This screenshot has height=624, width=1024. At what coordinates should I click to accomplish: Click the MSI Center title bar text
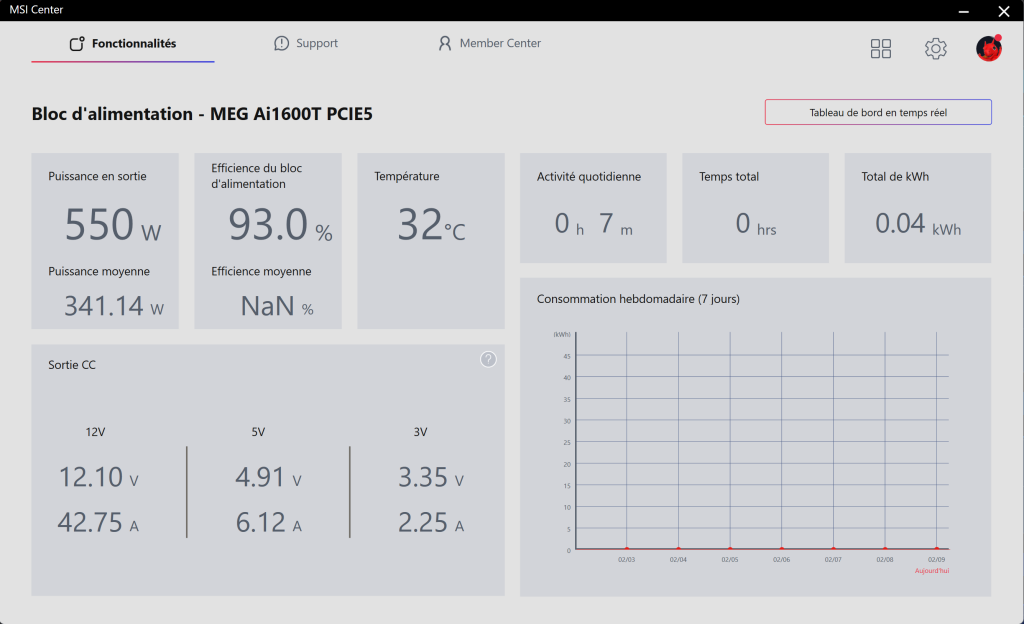pyautogui.click(x=36, y=10)
